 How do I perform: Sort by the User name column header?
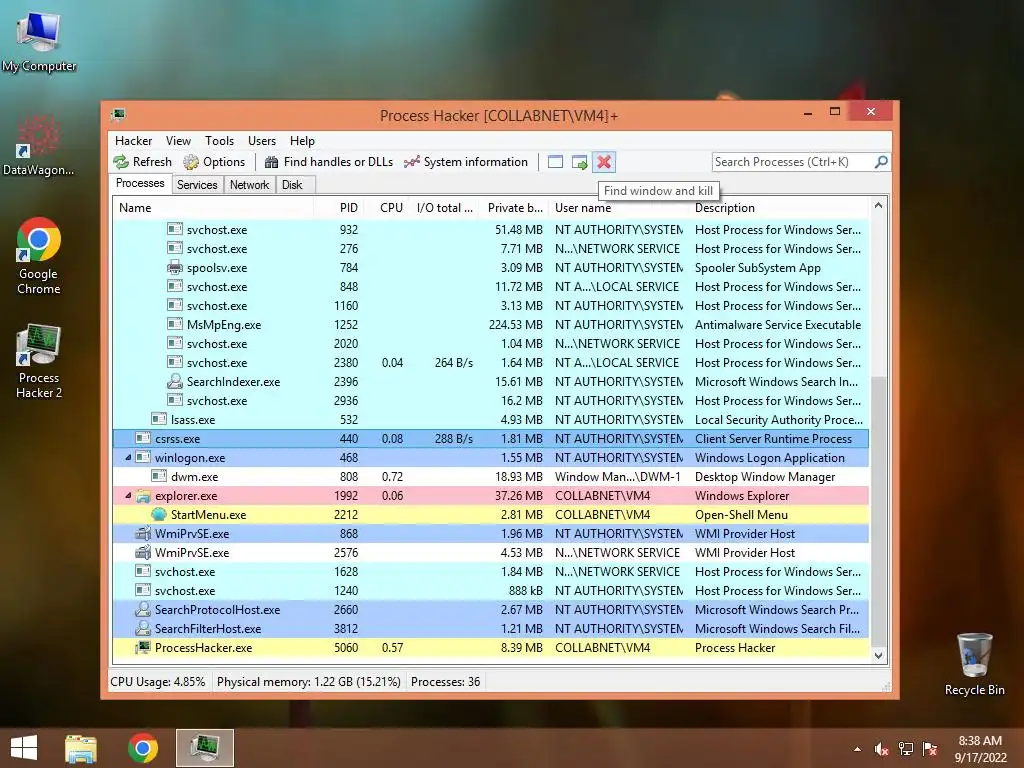[618, 208]
